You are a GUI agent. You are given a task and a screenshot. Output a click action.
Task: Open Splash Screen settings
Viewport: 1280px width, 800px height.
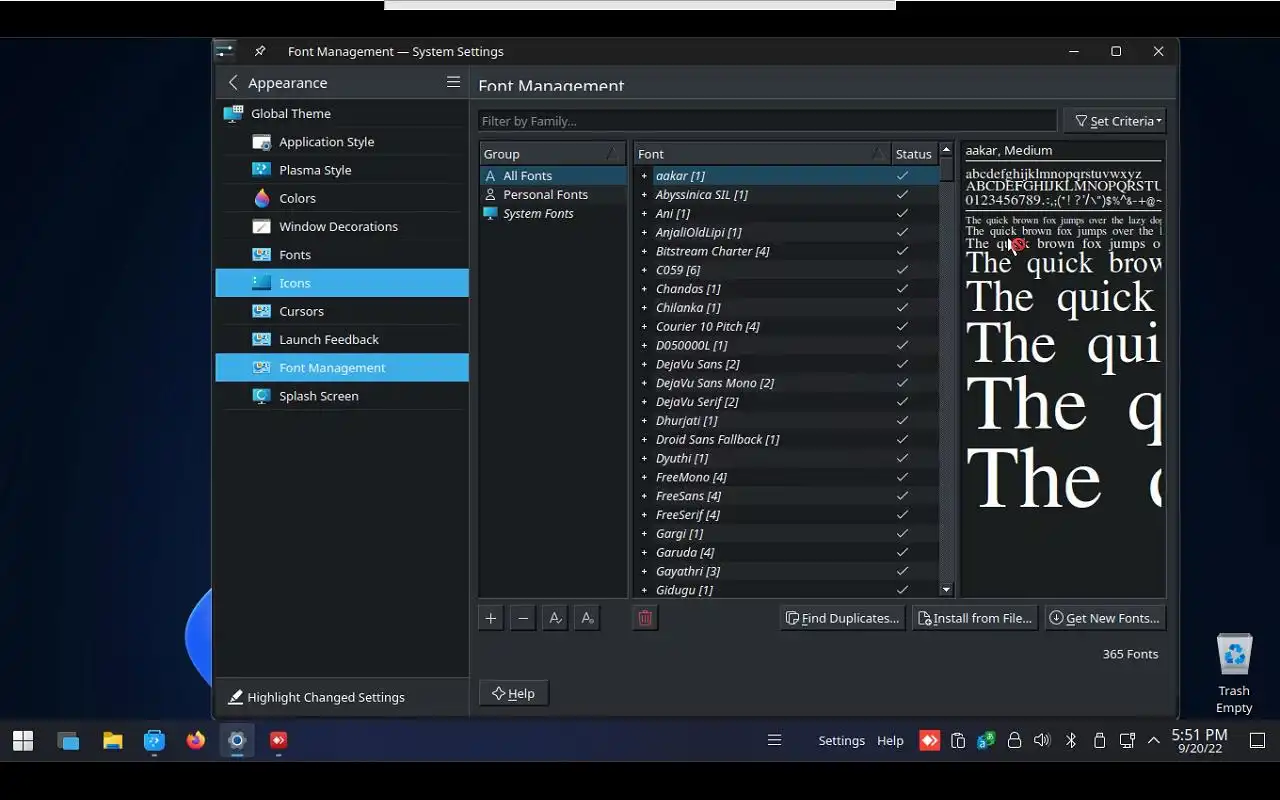[342, 396]
